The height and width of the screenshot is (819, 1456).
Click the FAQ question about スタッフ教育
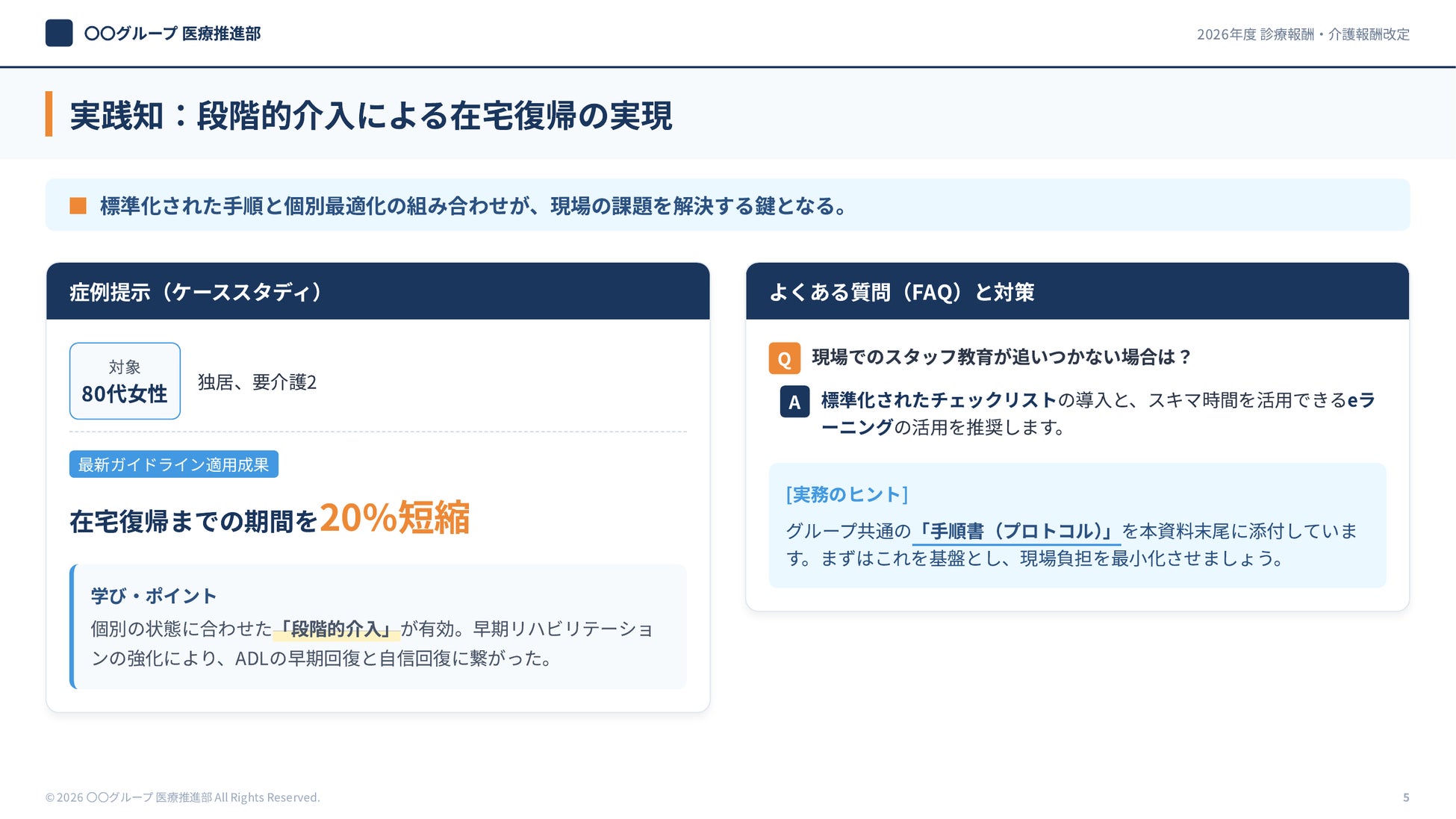click(1001, 357)
